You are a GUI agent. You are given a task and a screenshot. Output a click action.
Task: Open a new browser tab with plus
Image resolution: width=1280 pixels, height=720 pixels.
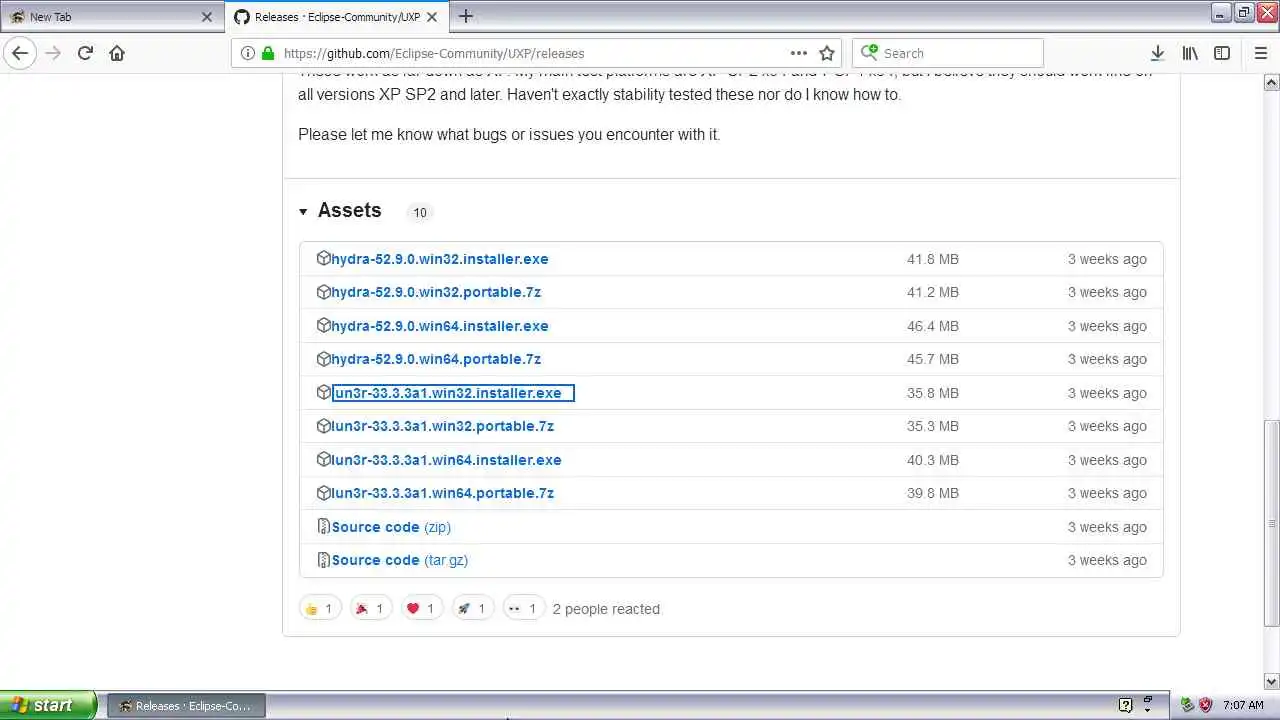[x=466, y=16]
